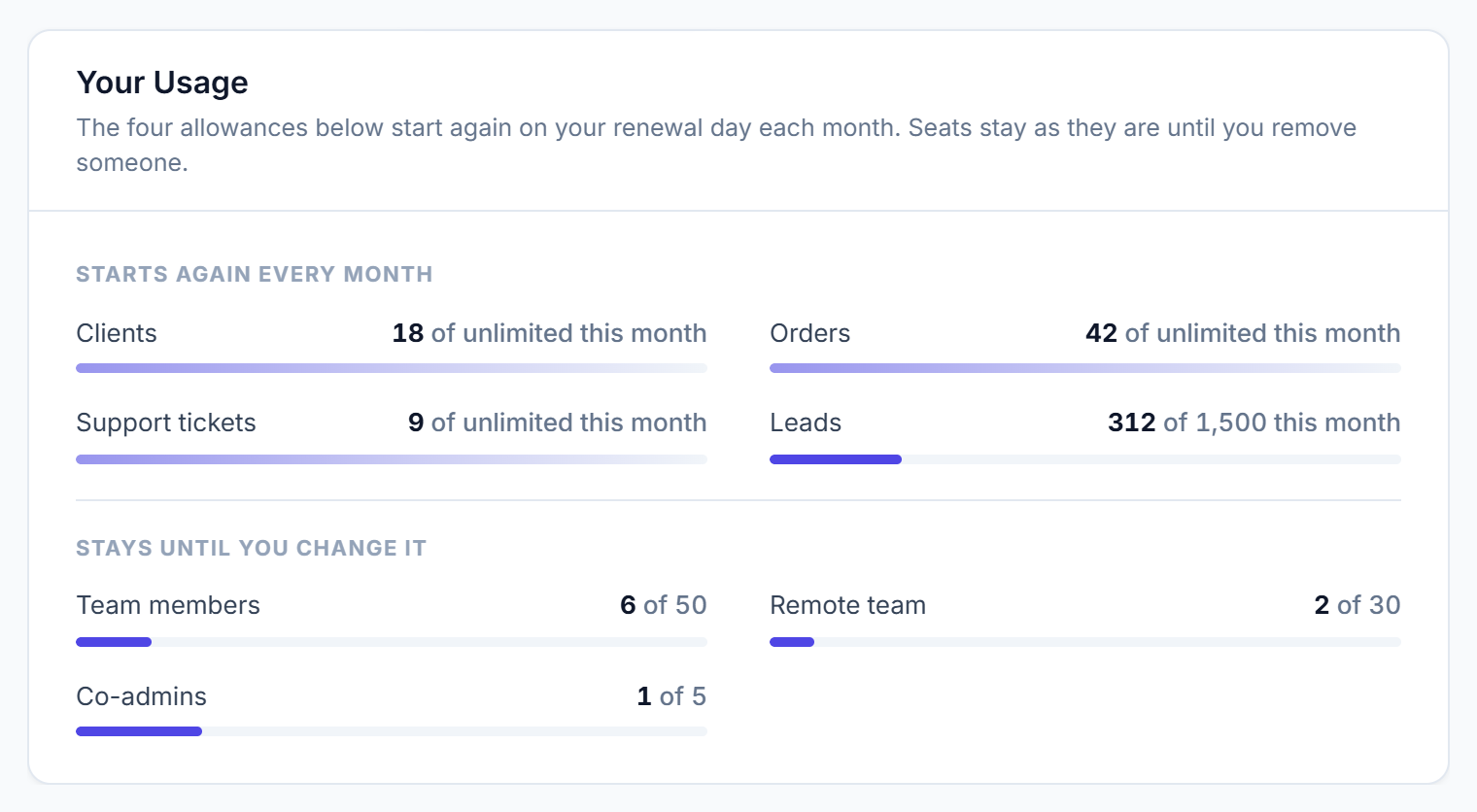
Task: Click the Team members progress bar
Action: coord(392,642)
